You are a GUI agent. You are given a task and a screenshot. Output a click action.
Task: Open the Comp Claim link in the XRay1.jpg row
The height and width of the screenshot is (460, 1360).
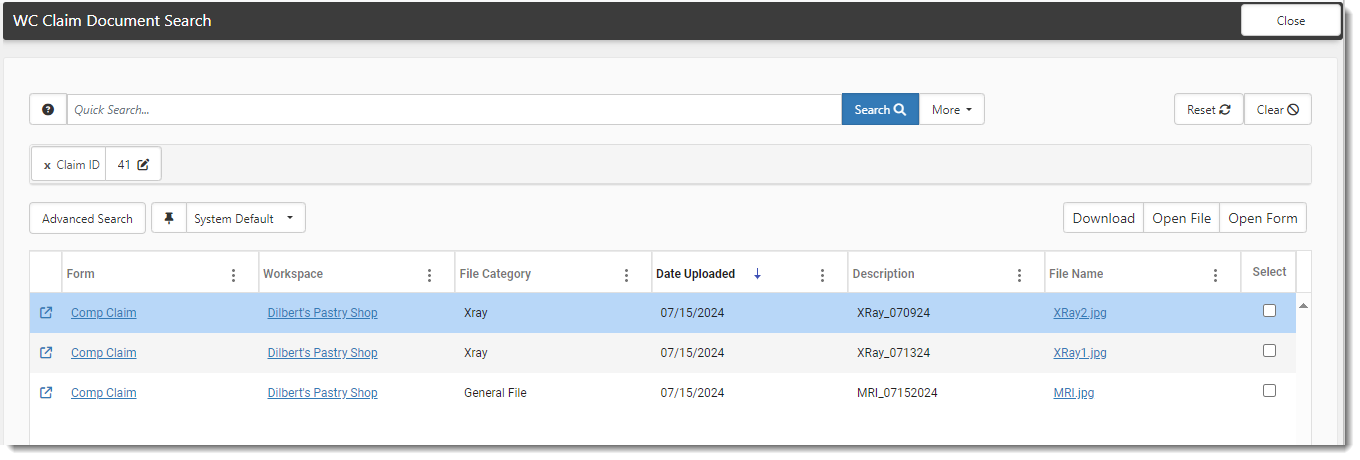(x=104, y=353)
